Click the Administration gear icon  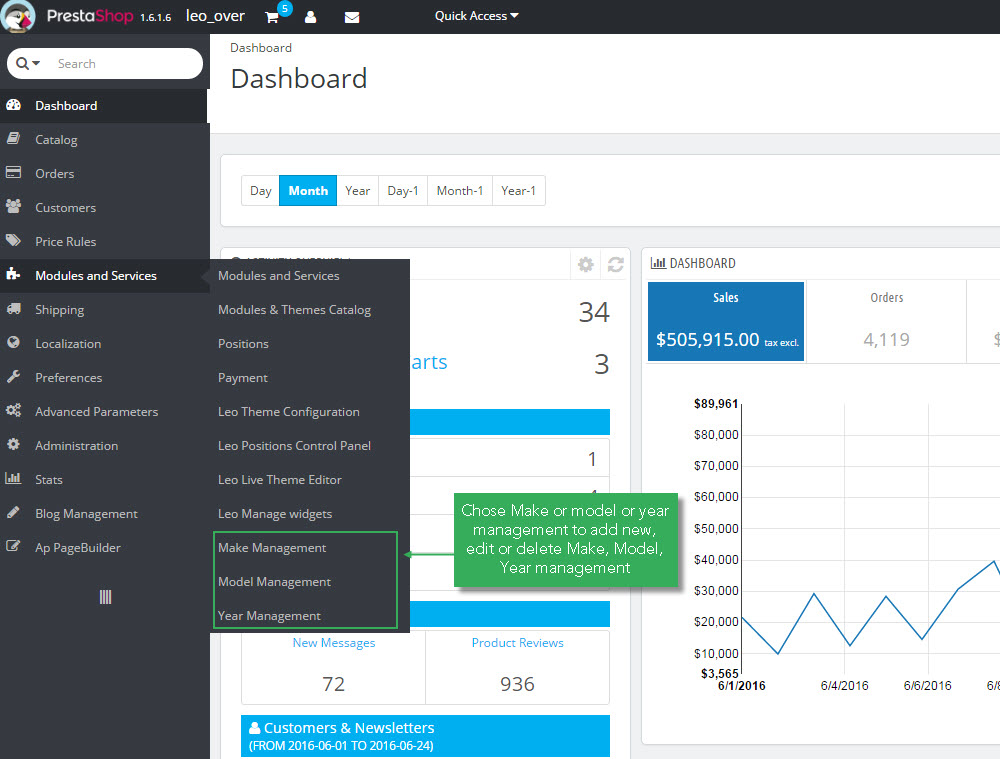[13, 445]
